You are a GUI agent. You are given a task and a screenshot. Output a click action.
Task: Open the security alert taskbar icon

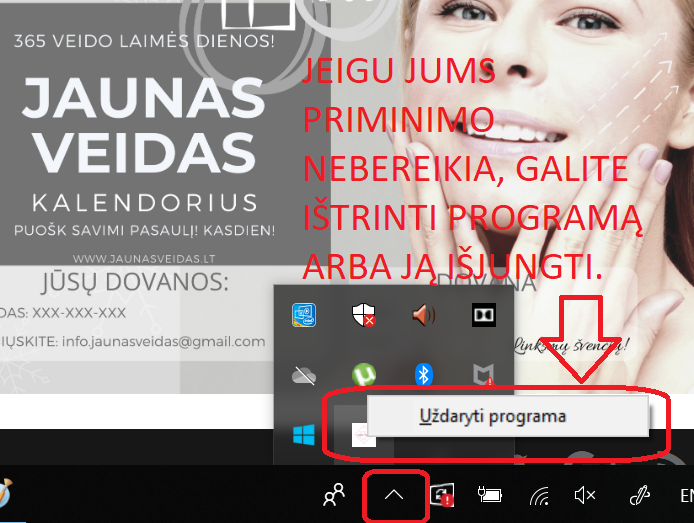(x=442, y=495)
